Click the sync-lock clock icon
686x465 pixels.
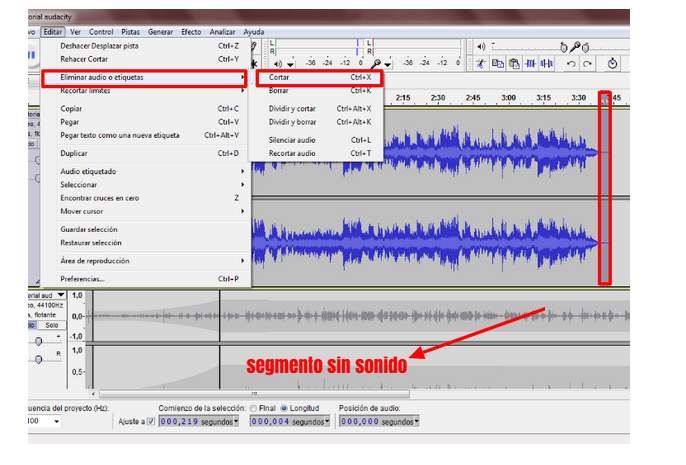point(612,63)
